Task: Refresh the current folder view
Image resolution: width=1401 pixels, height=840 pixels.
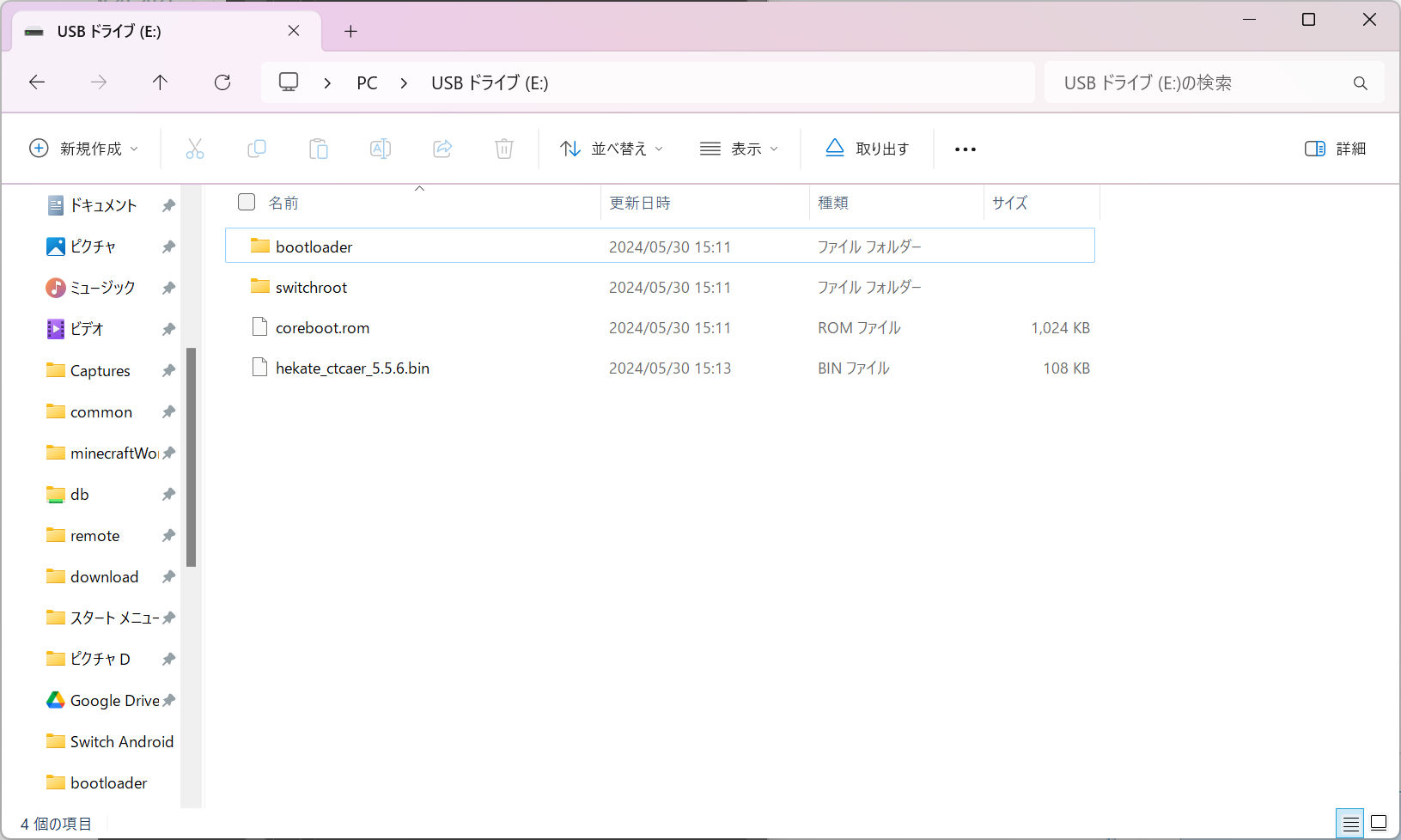Action: tap(222, 82)
